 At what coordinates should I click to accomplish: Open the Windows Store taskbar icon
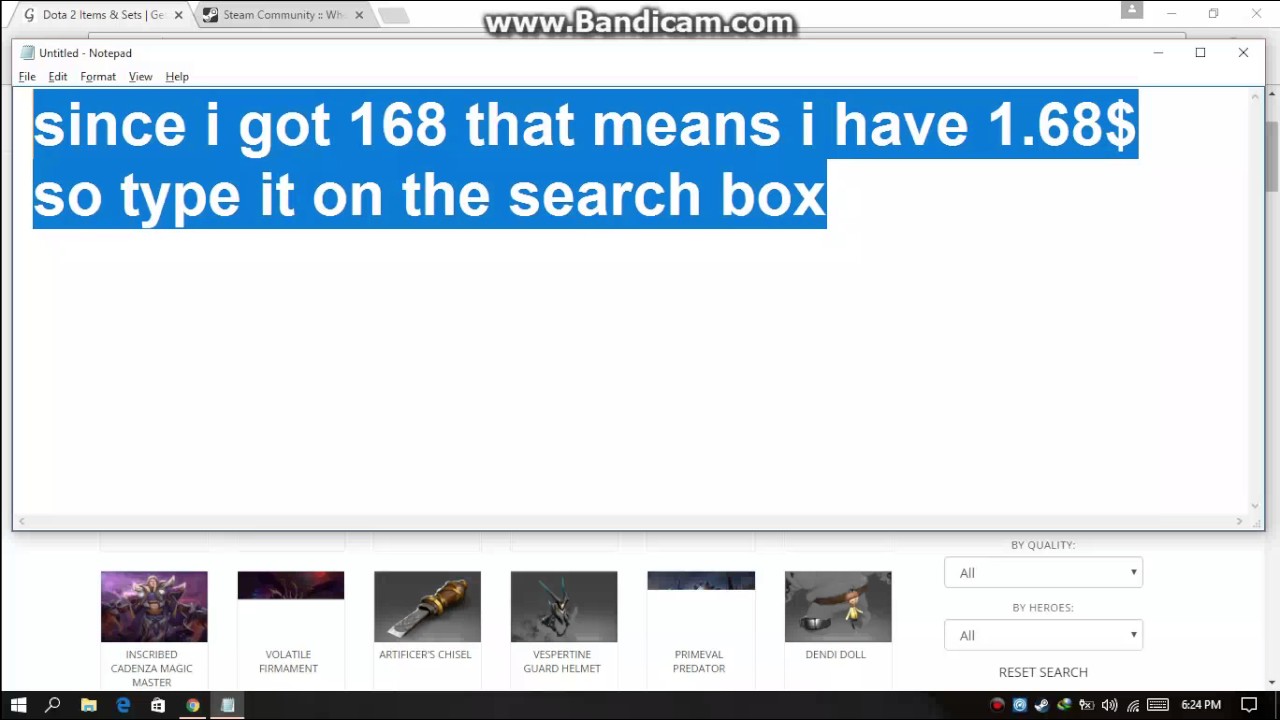coord(158,705)
